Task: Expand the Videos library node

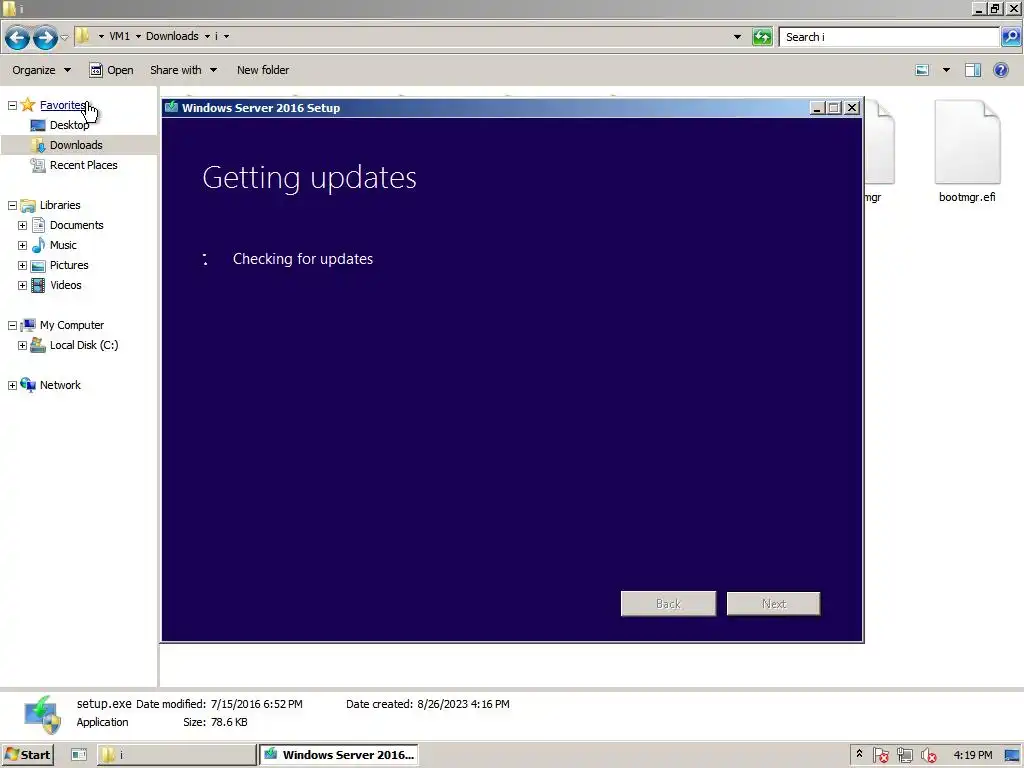Action: (22, 285)
